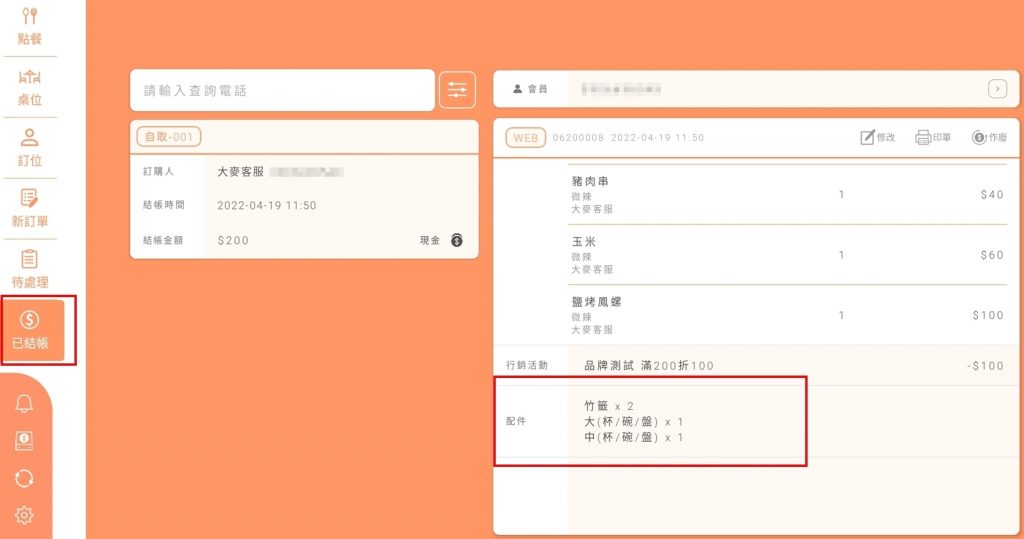Click the phone search input field
Screen dimensions: 1024x539
click(282, 90)
